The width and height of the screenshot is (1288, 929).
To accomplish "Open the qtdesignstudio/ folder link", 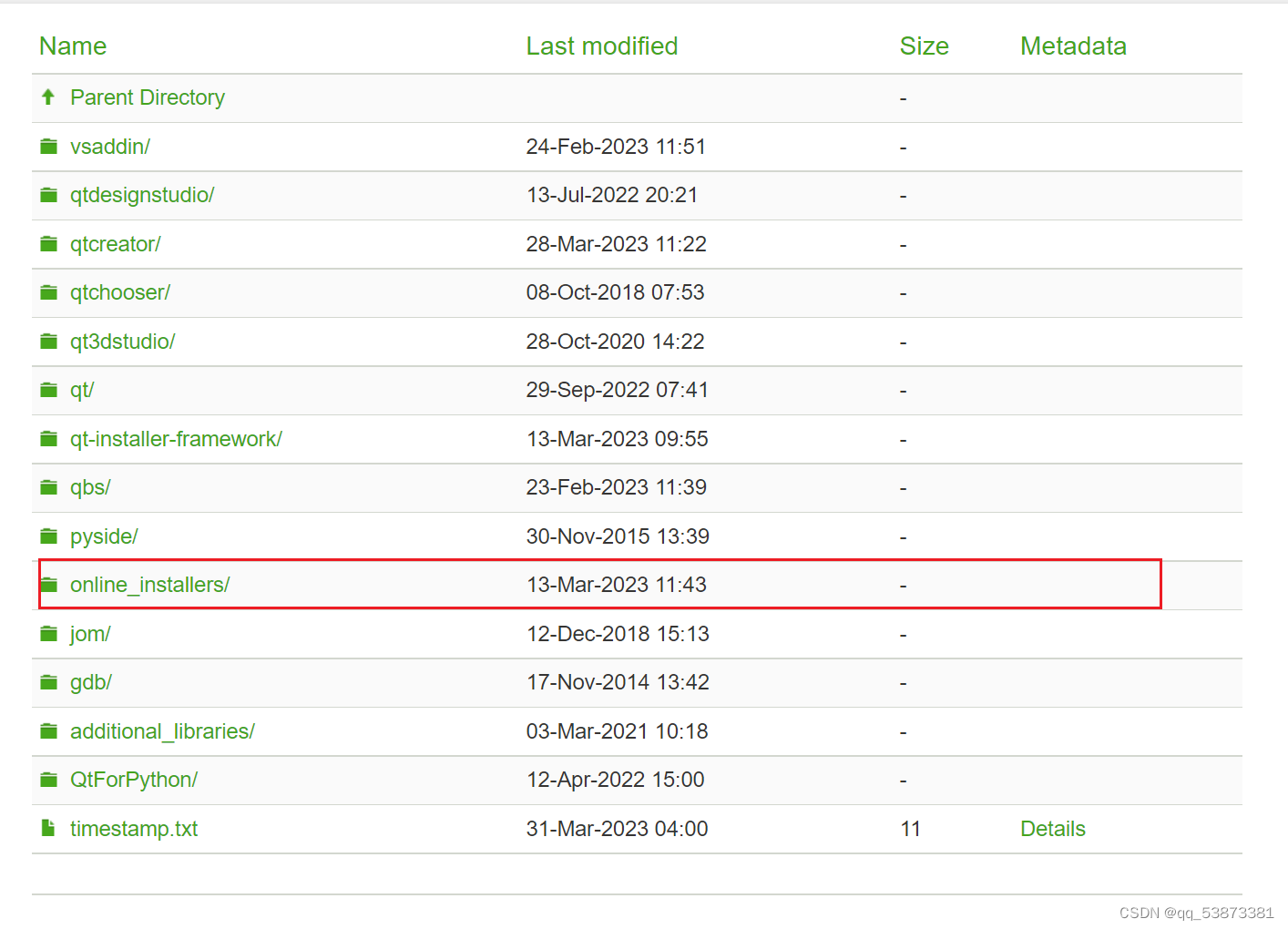I will pyautogui.click(x=142, y=195).
